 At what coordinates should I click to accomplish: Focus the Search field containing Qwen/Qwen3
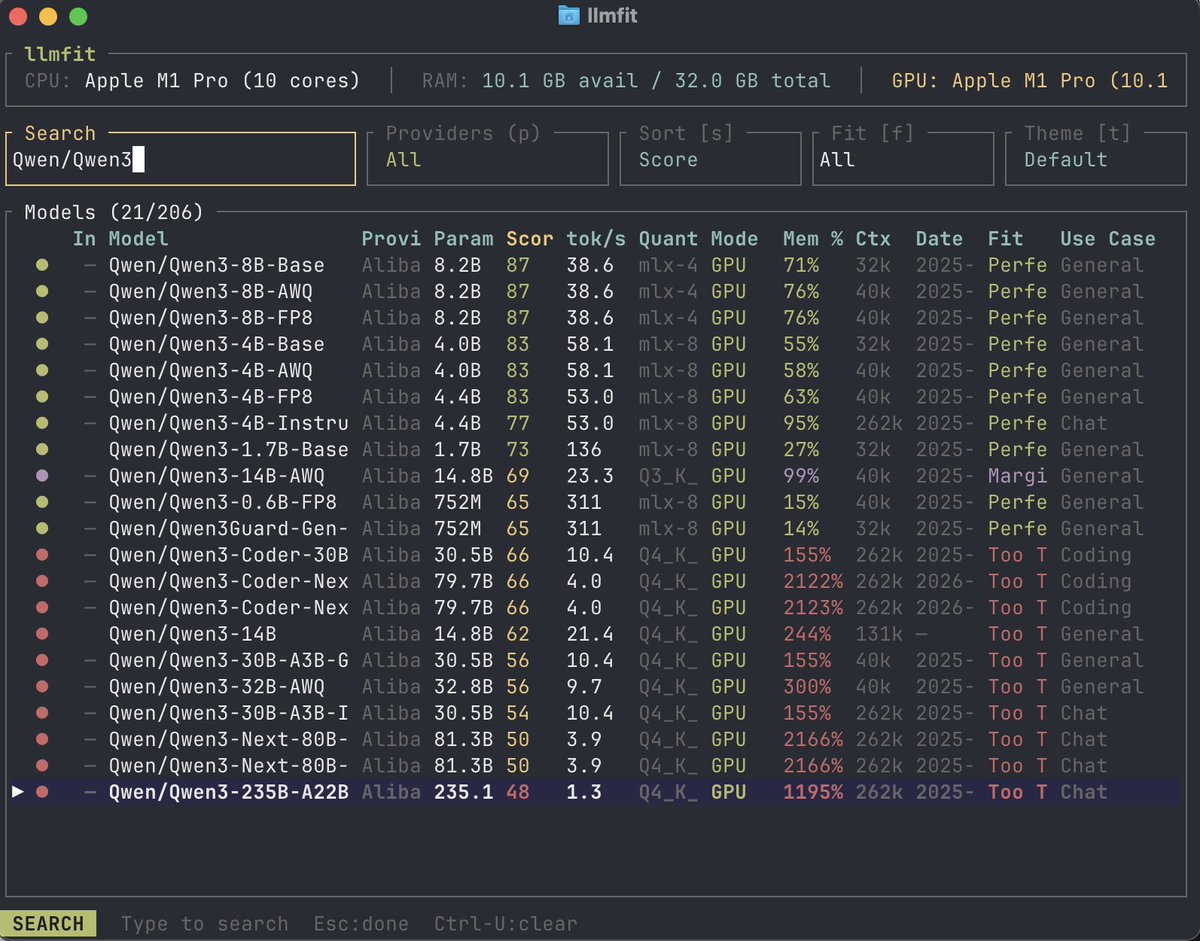[x=181, y=159]
